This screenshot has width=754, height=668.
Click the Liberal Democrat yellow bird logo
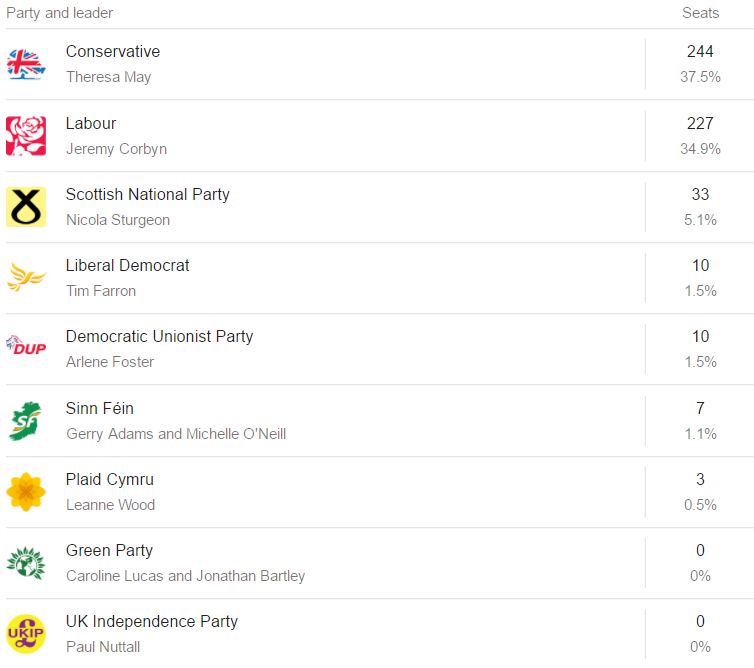(26, 277)
